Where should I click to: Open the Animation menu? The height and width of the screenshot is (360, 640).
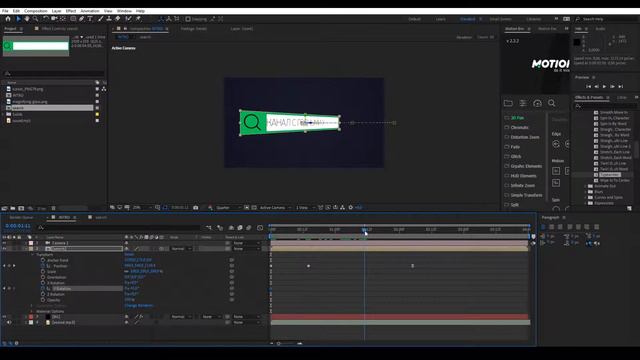[x=90, y=11]
